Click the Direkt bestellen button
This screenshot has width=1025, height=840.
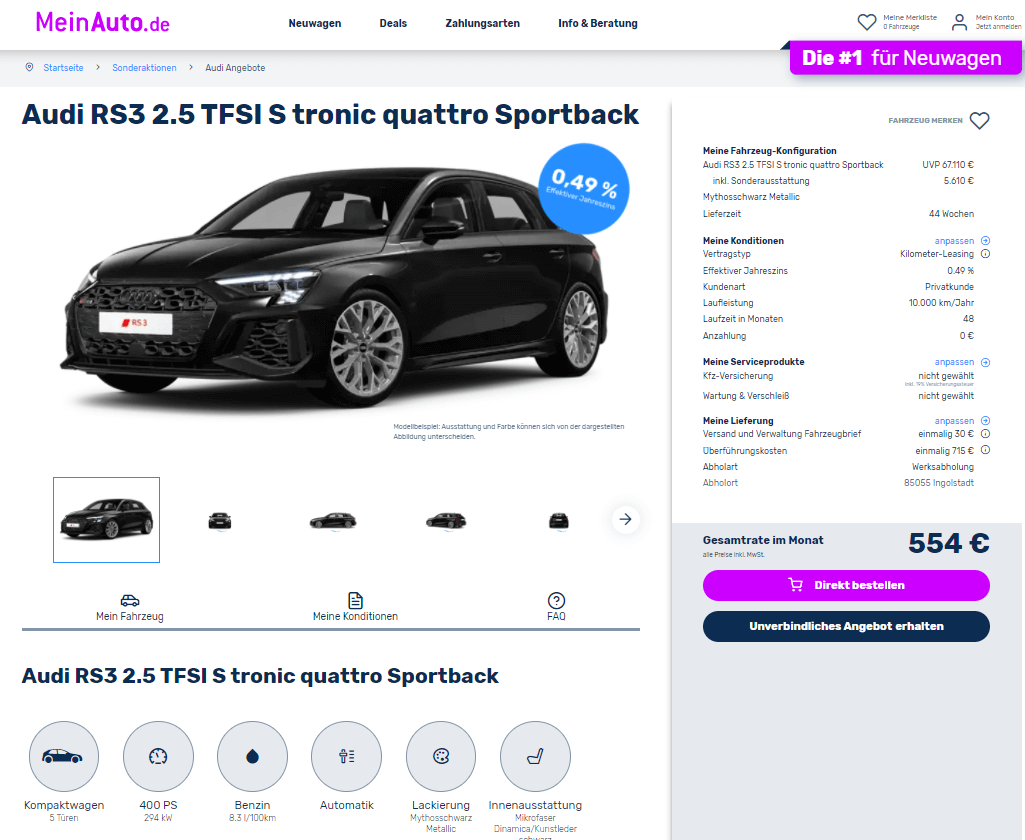click(846, 585)
